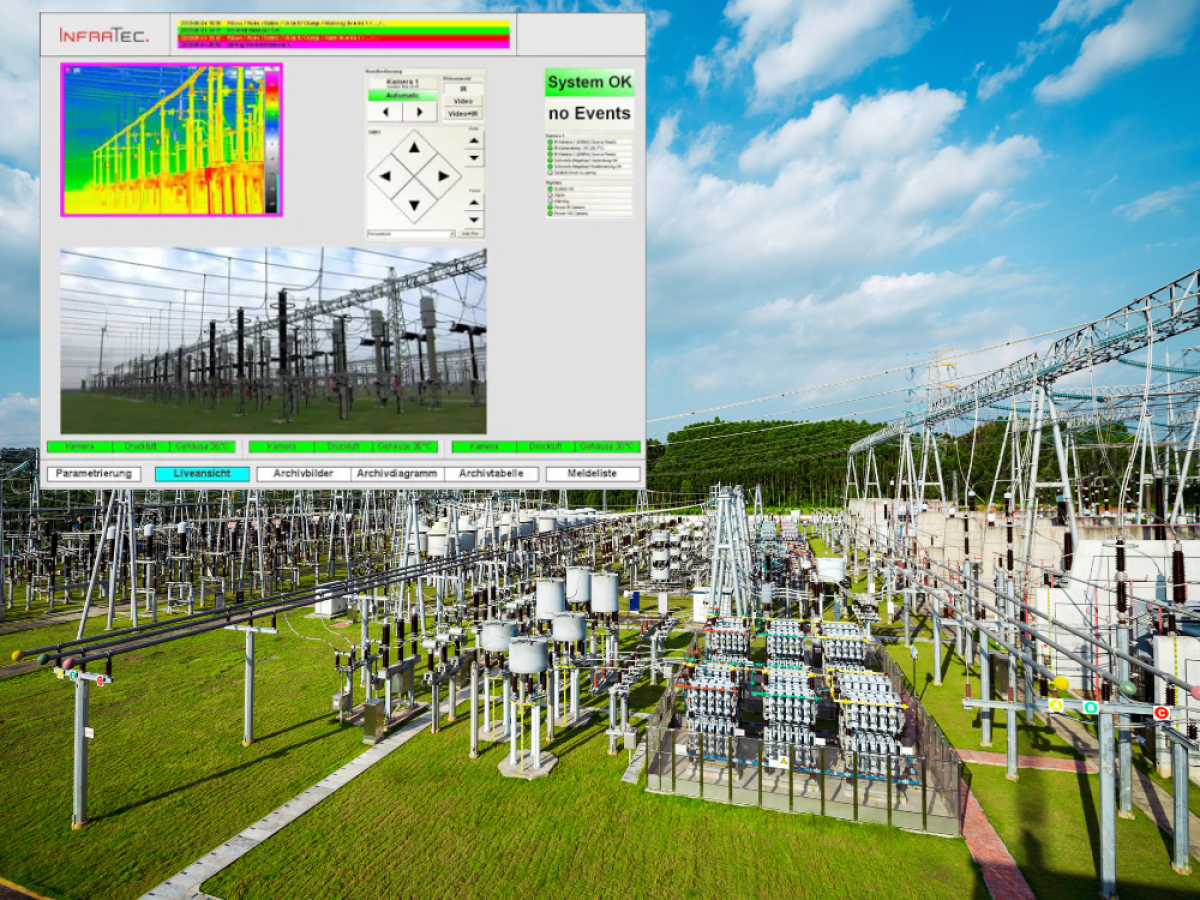The height and width of the screenshot is (900, 1200).
Task: Click the Goto Pos button
Action: 468,233
